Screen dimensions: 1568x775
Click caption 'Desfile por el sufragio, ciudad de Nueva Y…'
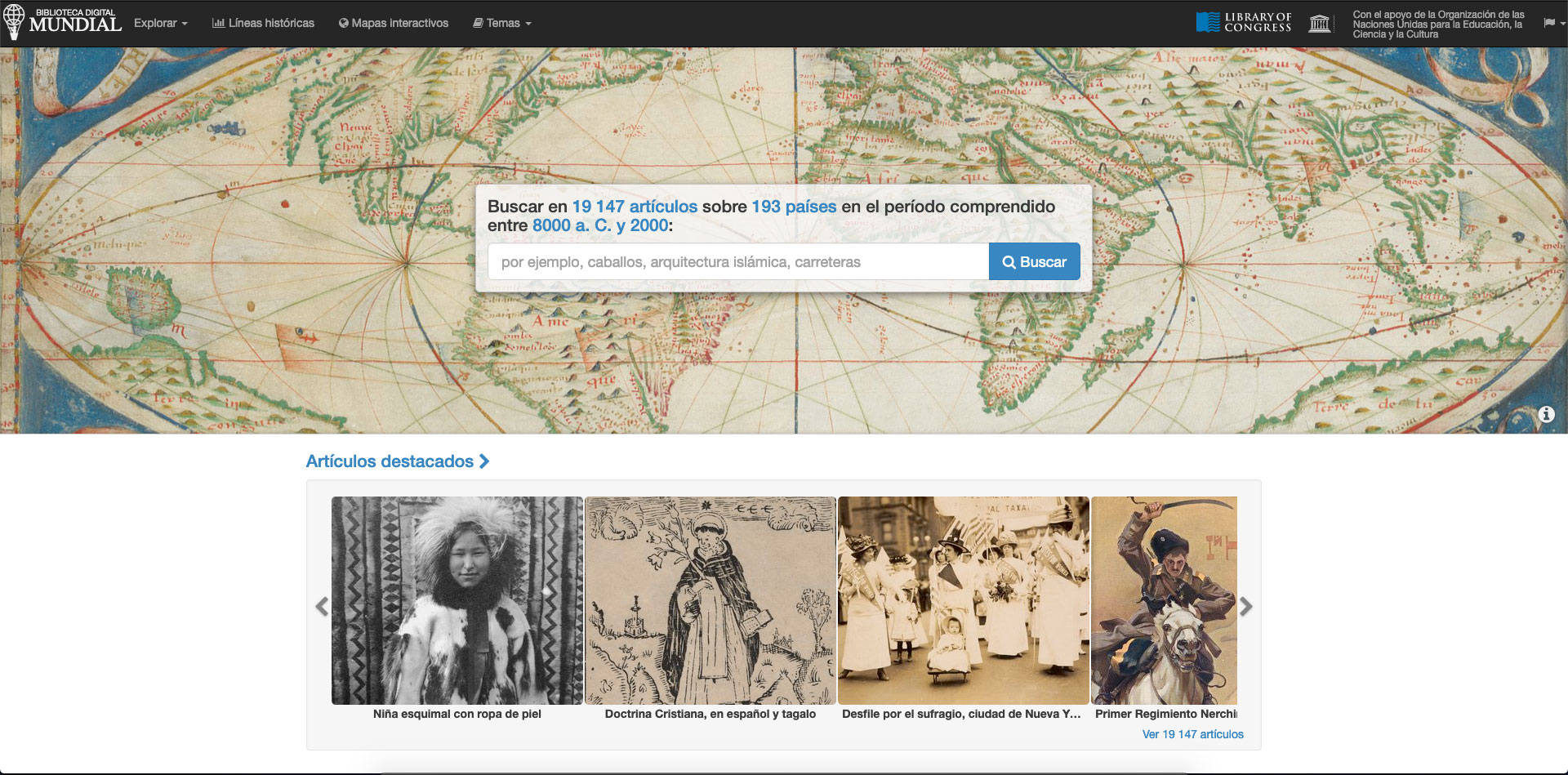[x=961, y=714]
